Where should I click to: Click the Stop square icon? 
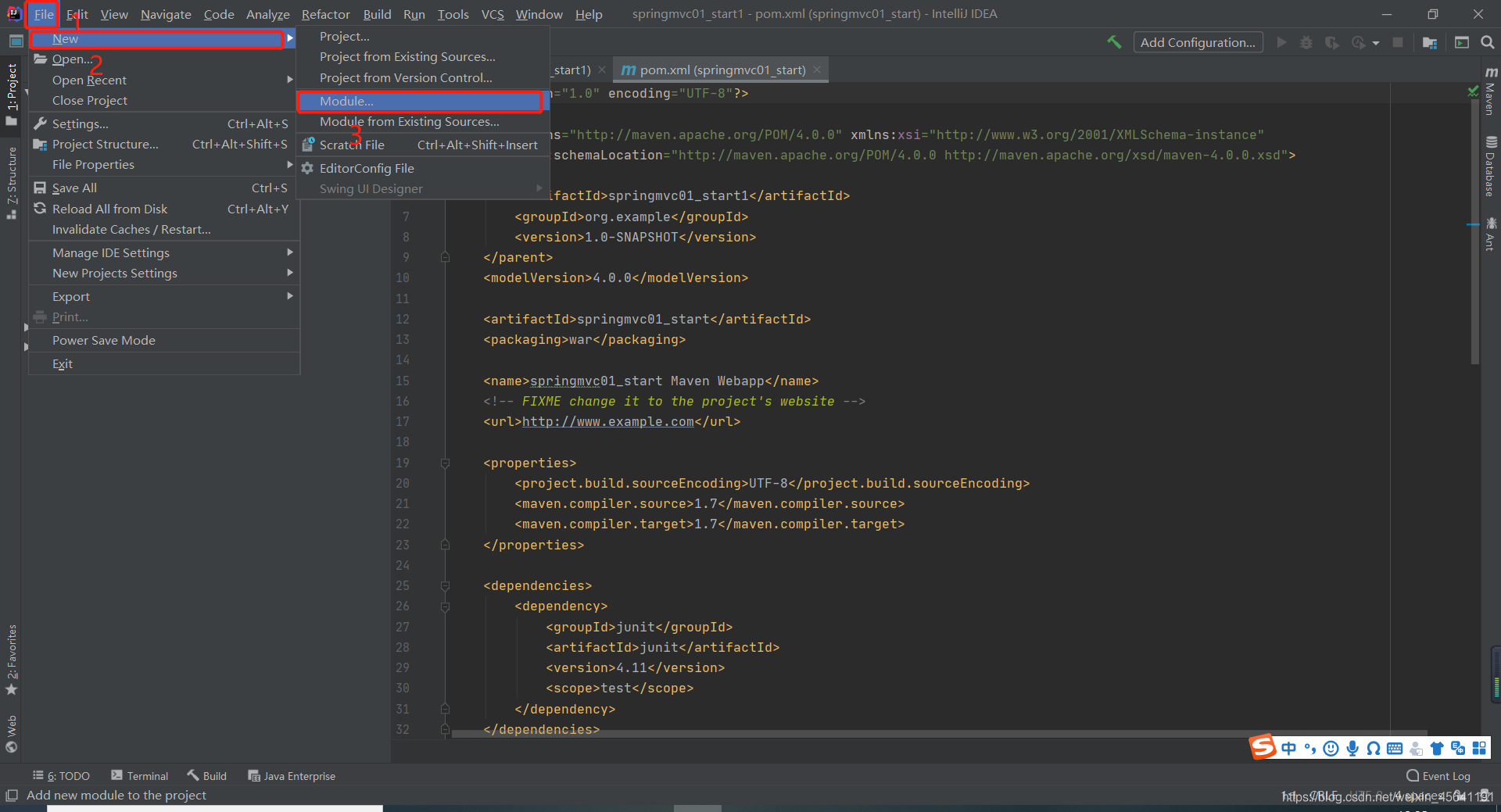click(1398, 42)
